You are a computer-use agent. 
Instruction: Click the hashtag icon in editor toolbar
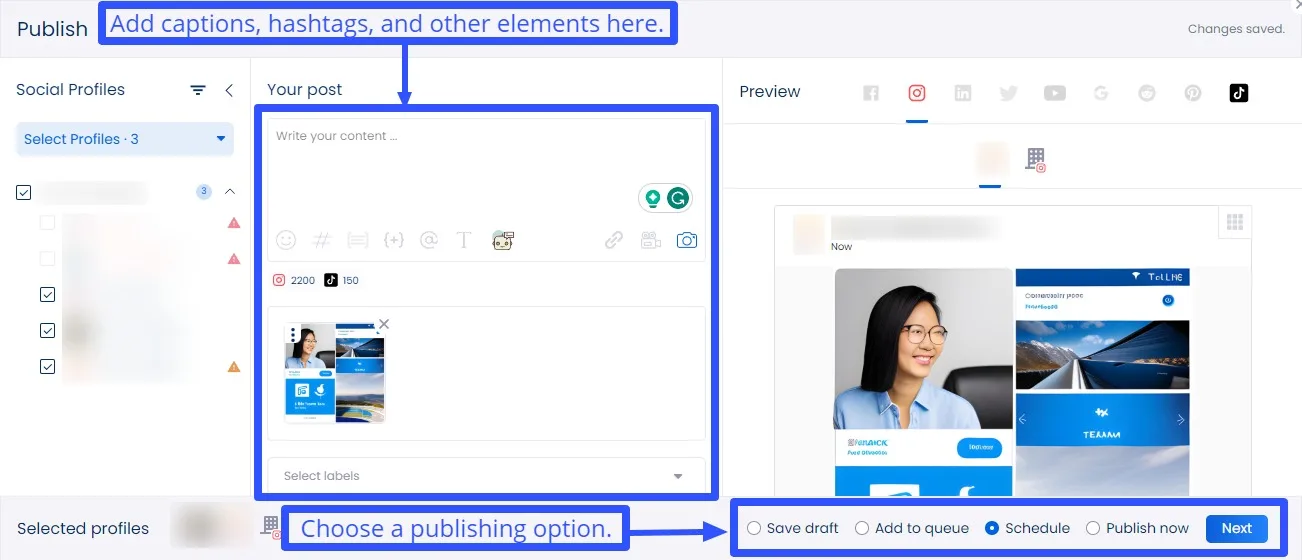(x=322, y=240)
